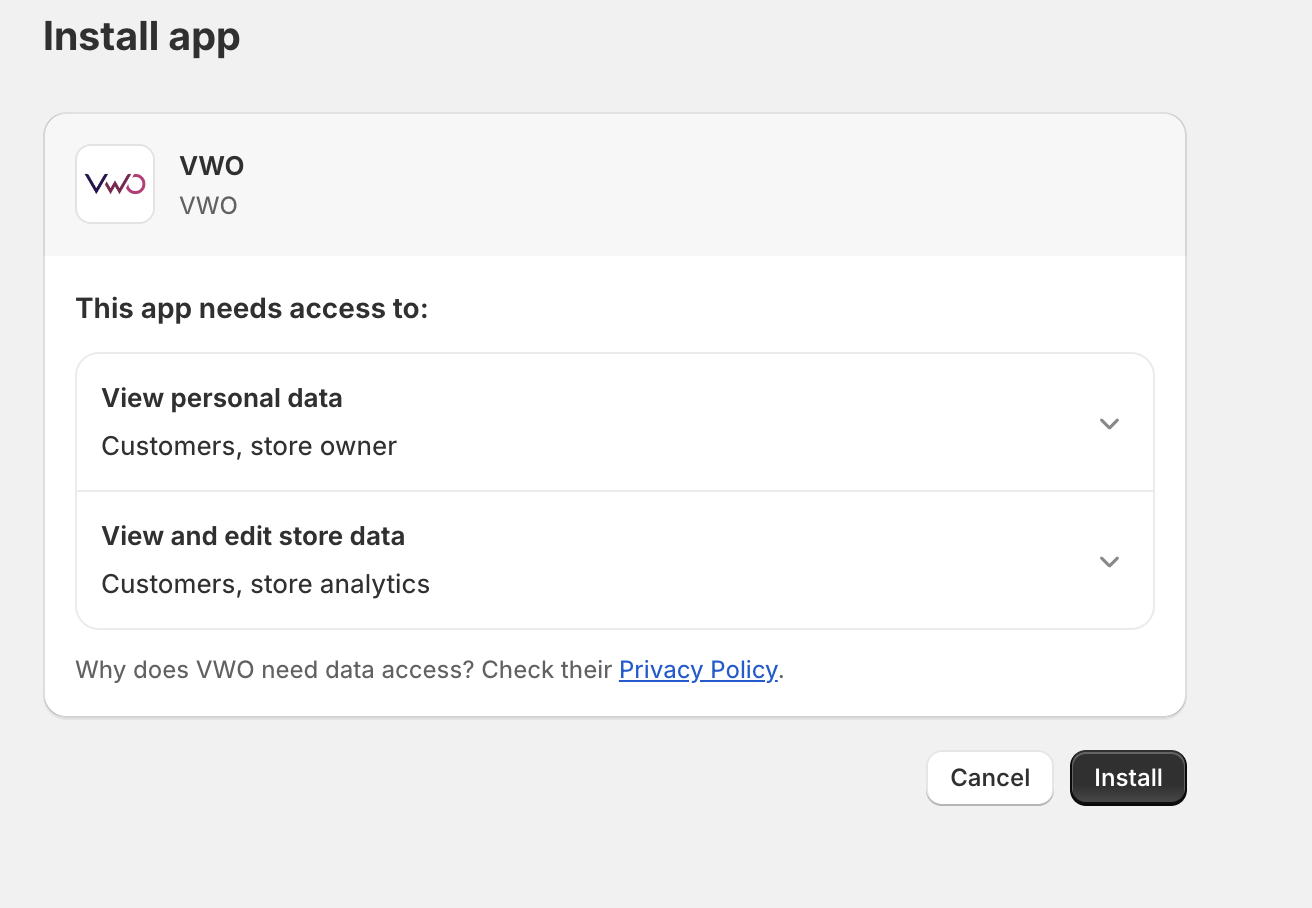The width and height of the screenshot is (1312, 908).
Task: Select the "View personal data" title
Action: pos(222,398)
